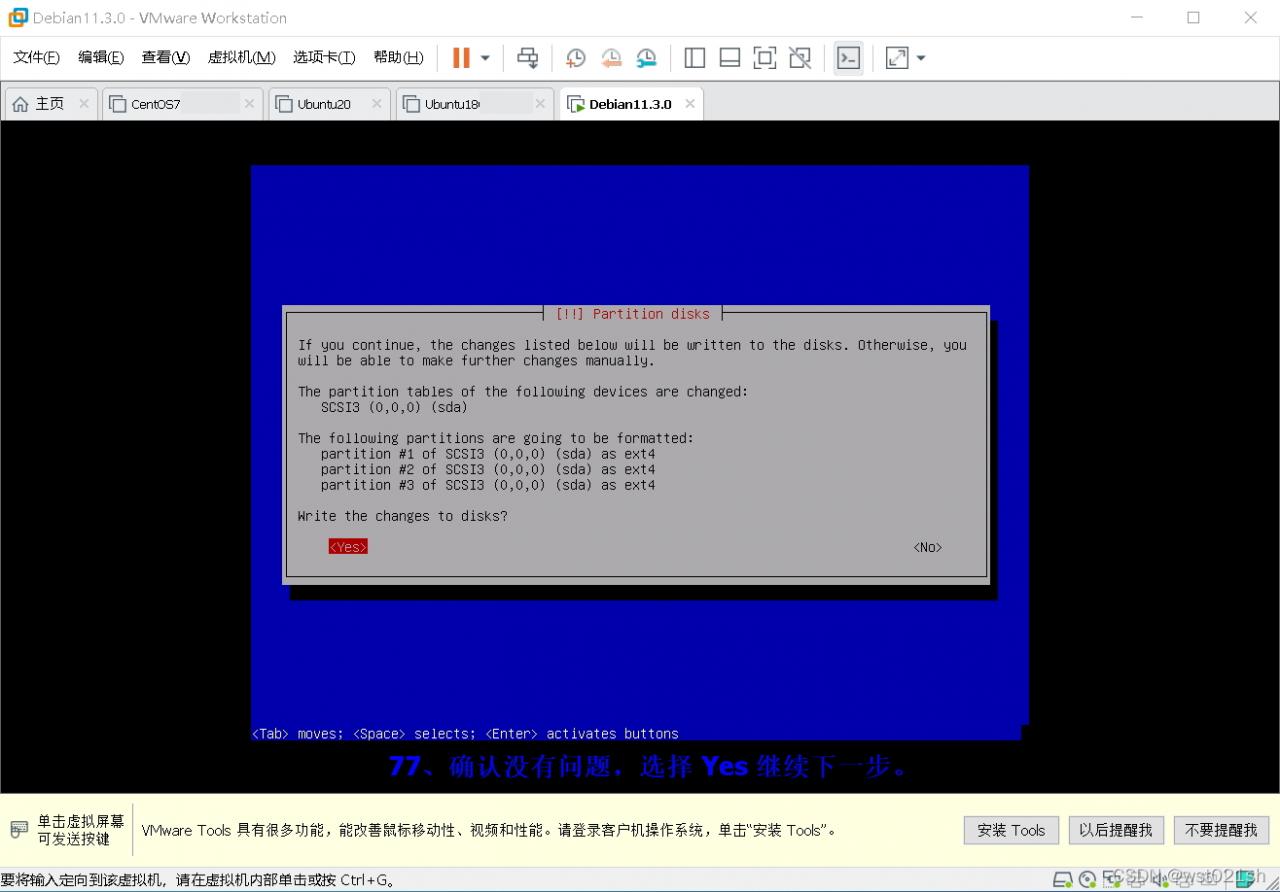Open the 编辑 menu
This screenshot has height=892, width=1280.
[x=101, y=57]
